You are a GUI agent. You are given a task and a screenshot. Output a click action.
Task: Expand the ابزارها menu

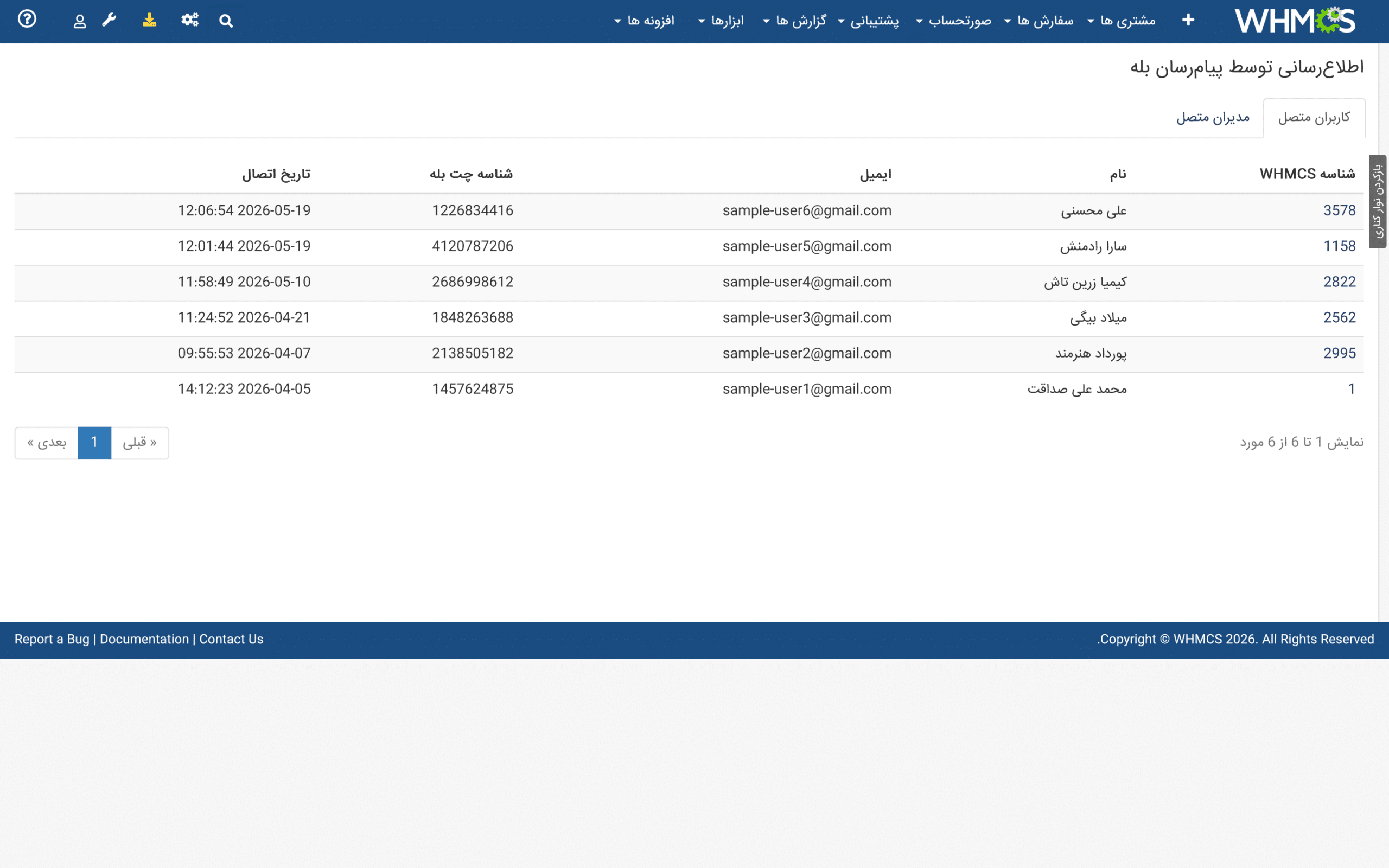click(721, 21)
